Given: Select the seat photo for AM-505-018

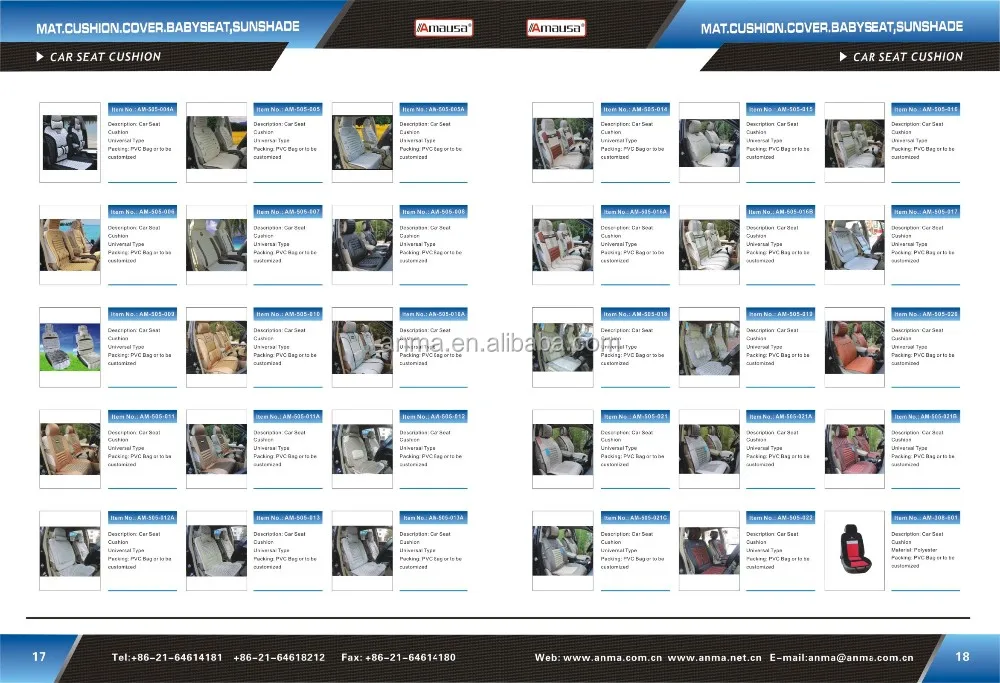Looking at the screenshot, I should click(x=562, y=347).
